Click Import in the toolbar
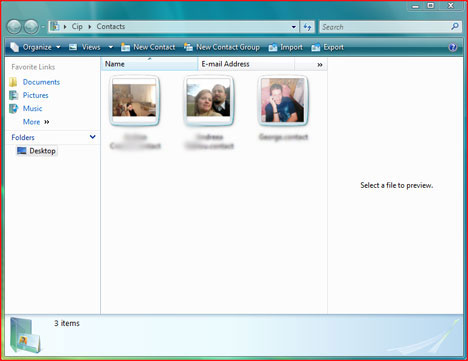The width and height of the screenshot is (468, 361). click(x=286, y=47)
